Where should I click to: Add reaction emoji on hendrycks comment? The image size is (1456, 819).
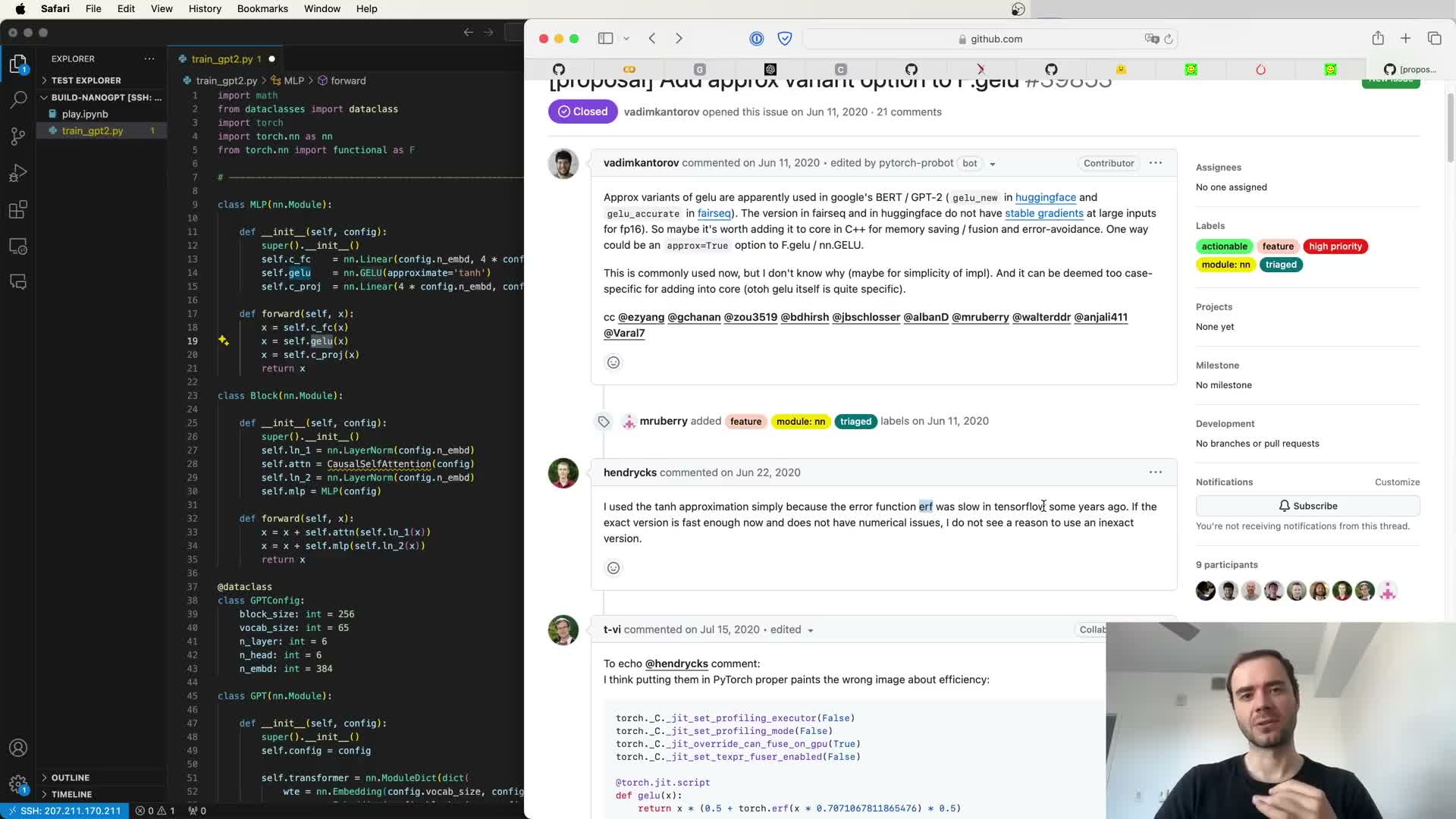click(x=613, y=568)
